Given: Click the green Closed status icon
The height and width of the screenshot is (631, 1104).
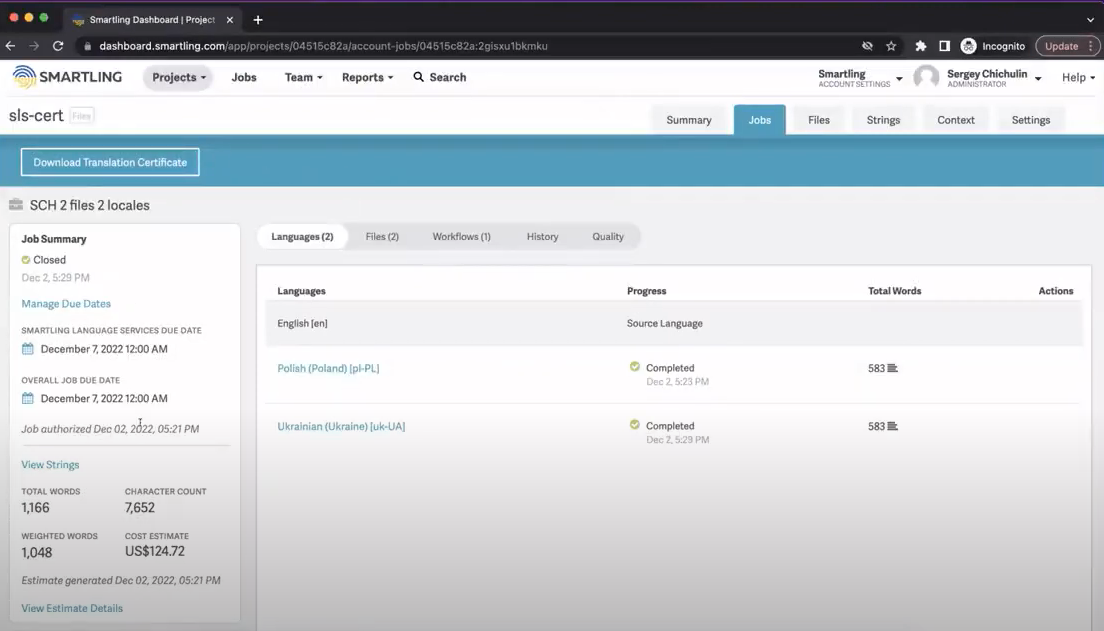Looking at the screenshot, I should coord(26,260).
